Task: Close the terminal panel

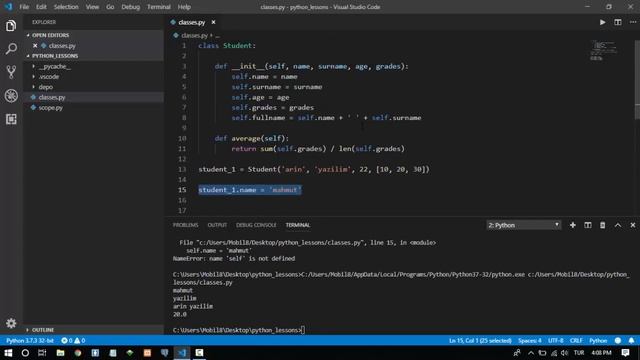Action: click(633, 225)
